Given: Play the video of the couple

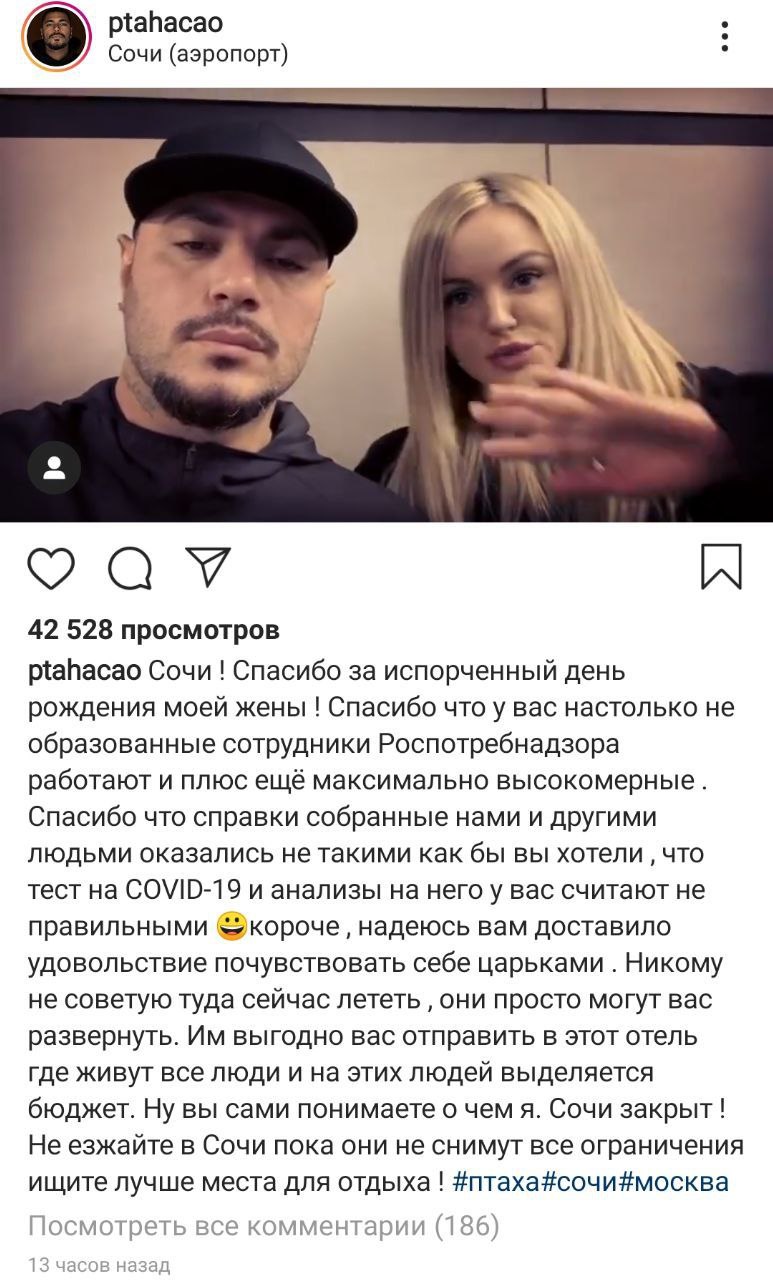Looking at the screenshot, I should click(386, 305).
